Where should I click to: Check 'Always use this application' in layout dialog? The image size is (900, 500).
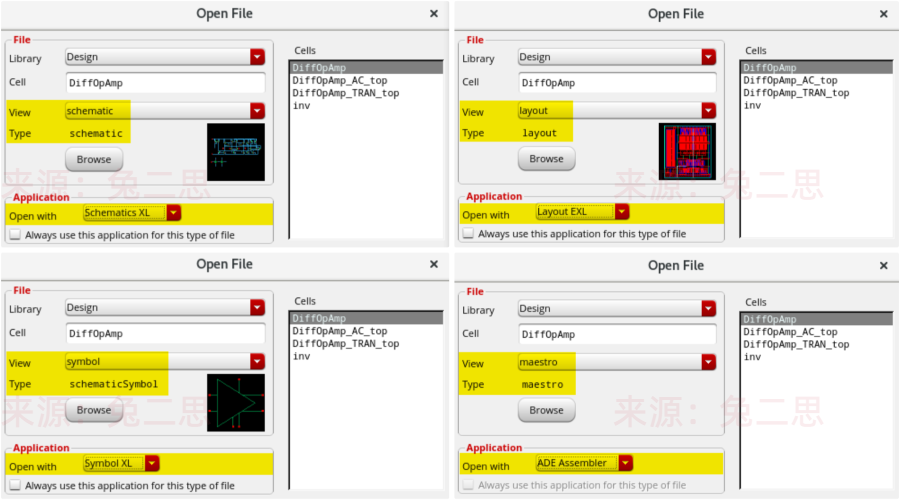pyautogui.click(x=468, y=234)
